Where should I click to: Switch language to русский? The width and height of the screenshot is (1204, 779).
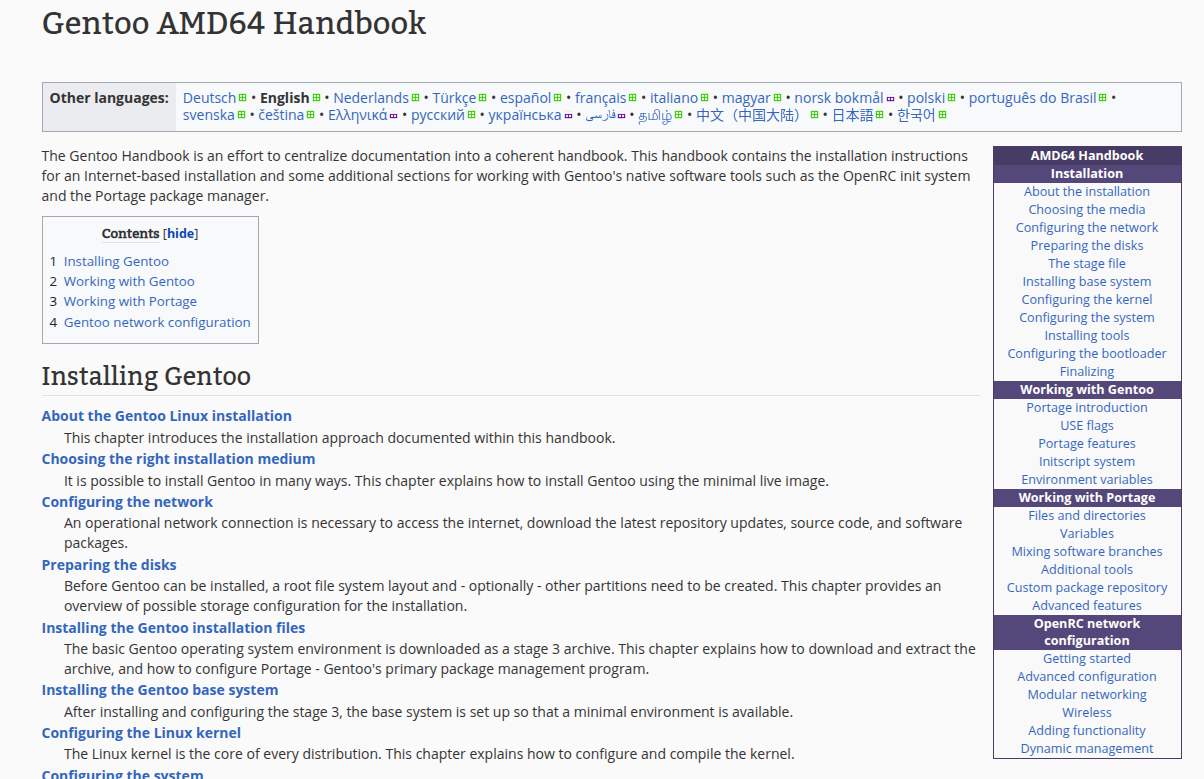(x=438, y=115)
